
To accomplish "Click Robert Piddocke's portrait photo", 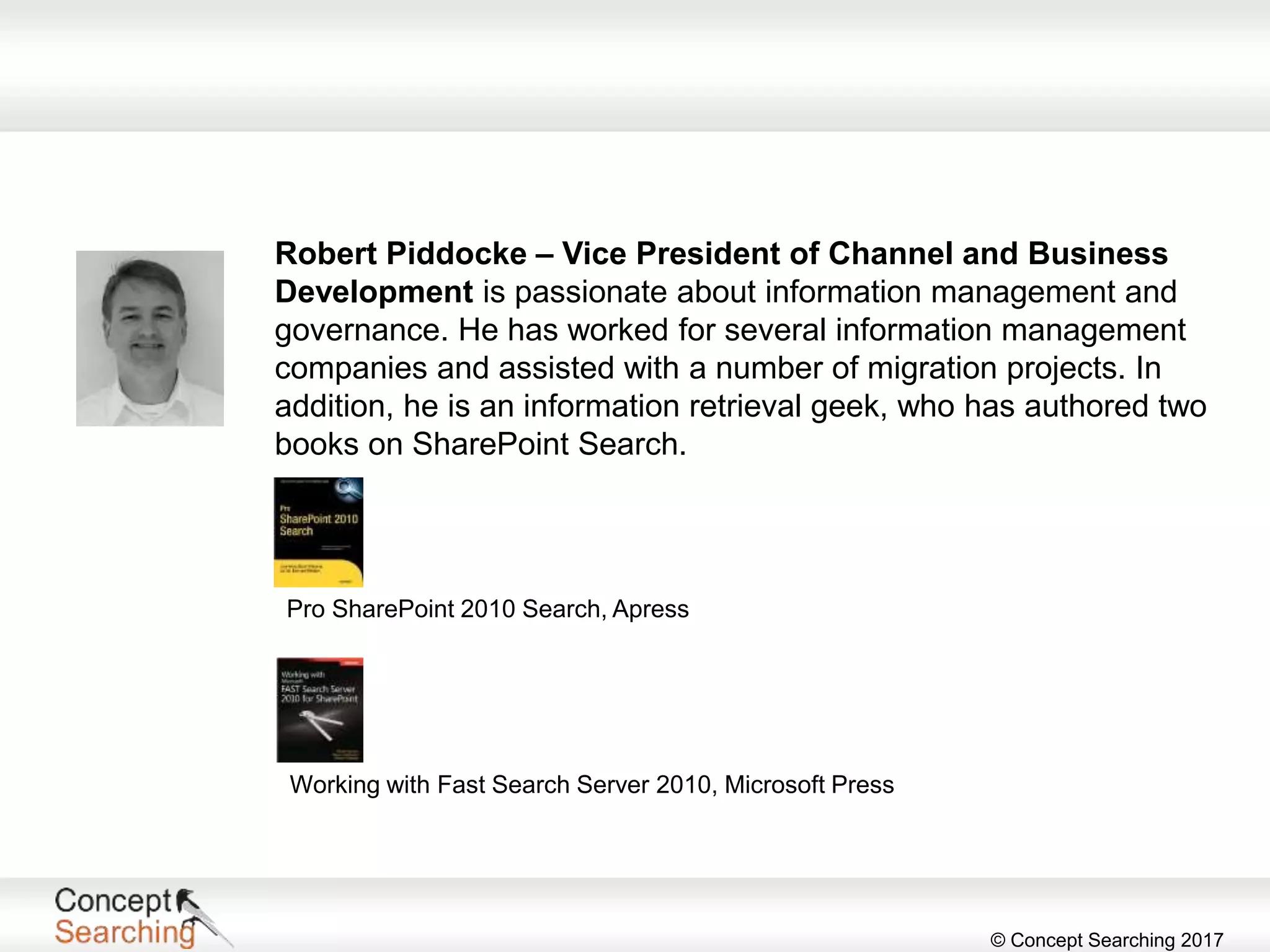I will click(x=149, y=338).
